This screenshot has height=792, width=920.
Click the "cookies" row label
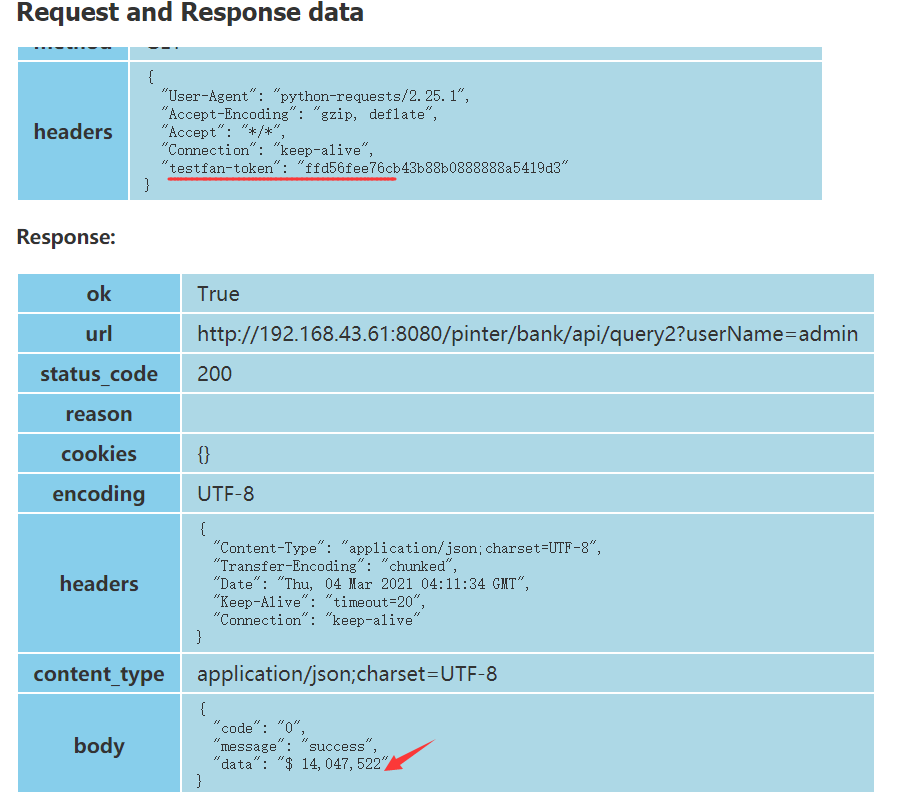point(99,454)
